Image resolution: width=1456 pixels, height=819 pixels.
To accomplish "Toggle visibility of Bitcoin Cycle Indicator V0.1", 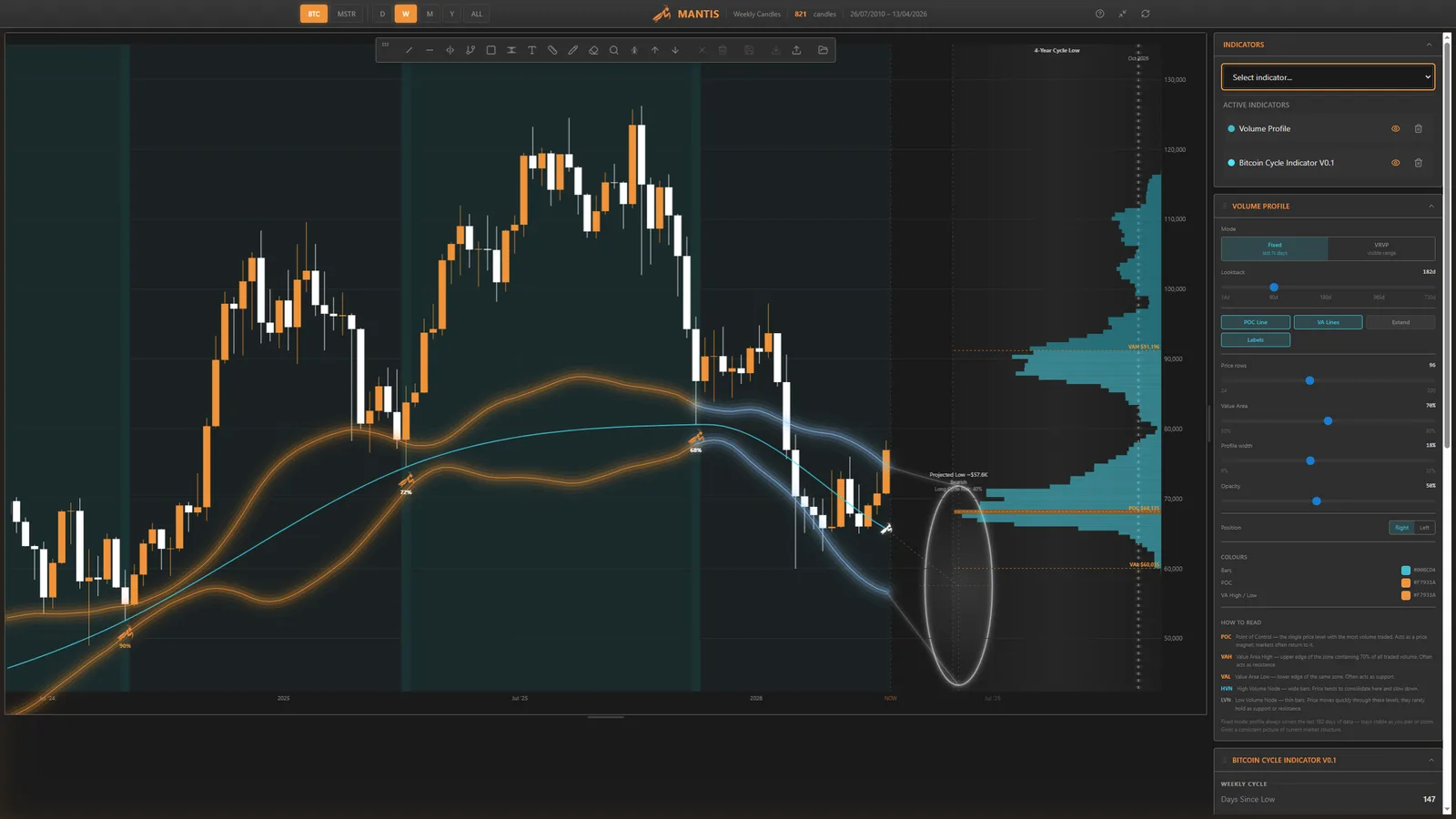I will point(1395,162).
